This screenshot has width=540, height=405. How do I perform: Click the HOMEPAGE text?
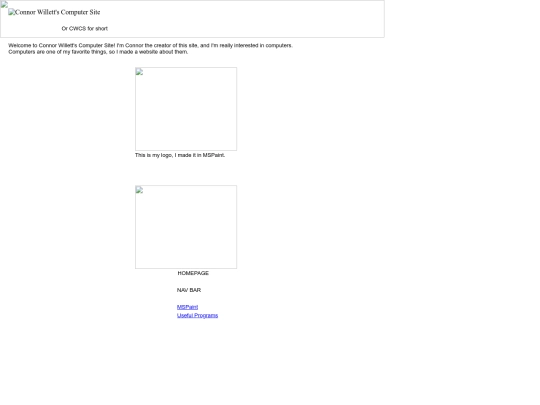tap(193, 273)
